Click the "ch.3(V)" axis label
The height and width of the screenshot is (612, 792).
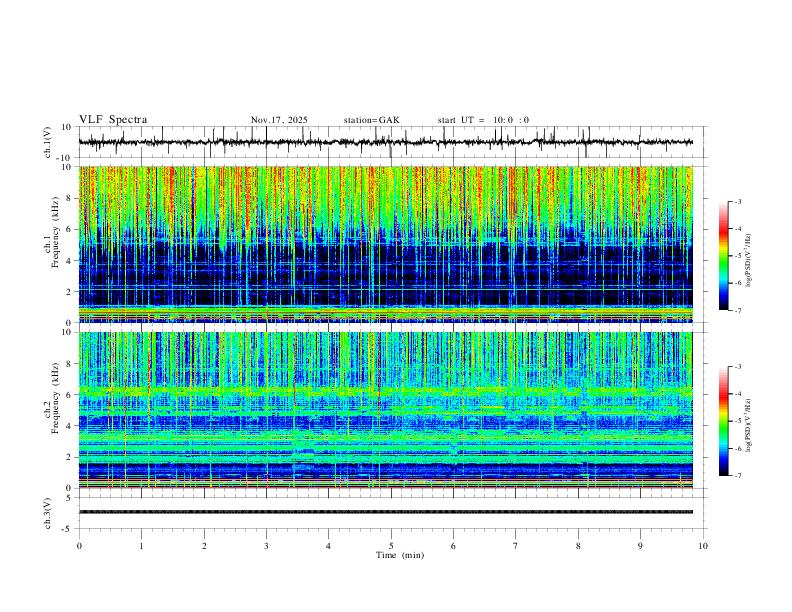point(48,513)
